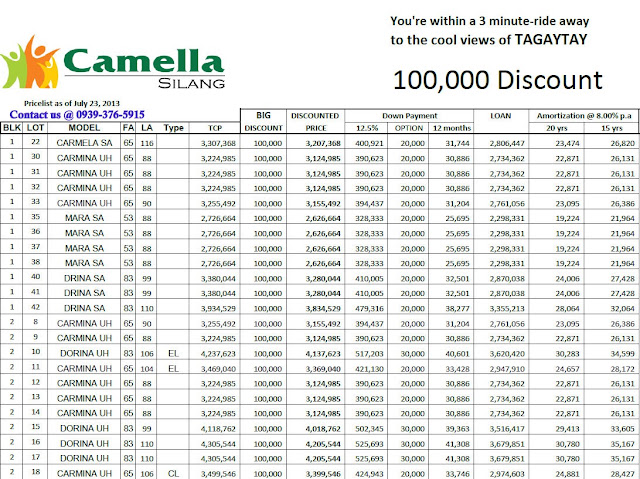Viewport: 640px width, 479px height.
Task: Select the 12.5% sub-header
Action: pyautogui.click(x=367, y=128)
